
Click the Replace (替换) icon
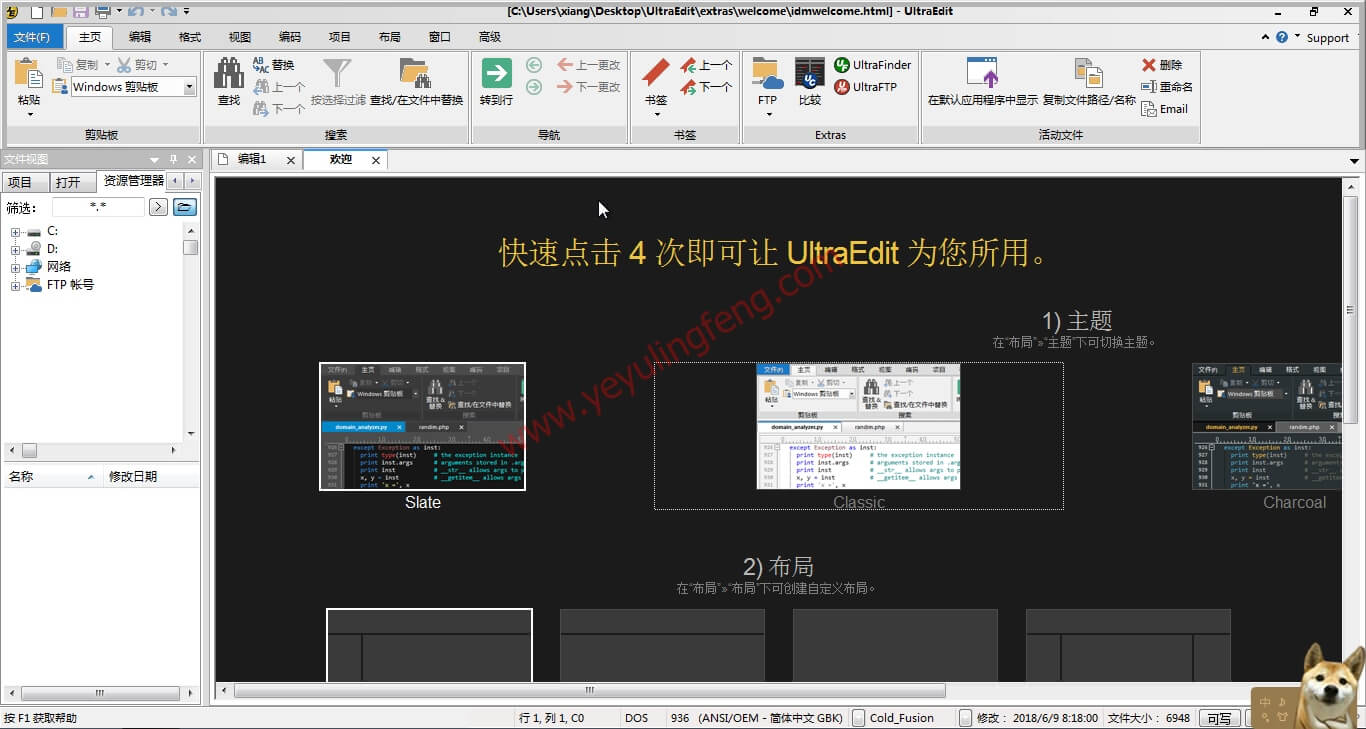261,65
